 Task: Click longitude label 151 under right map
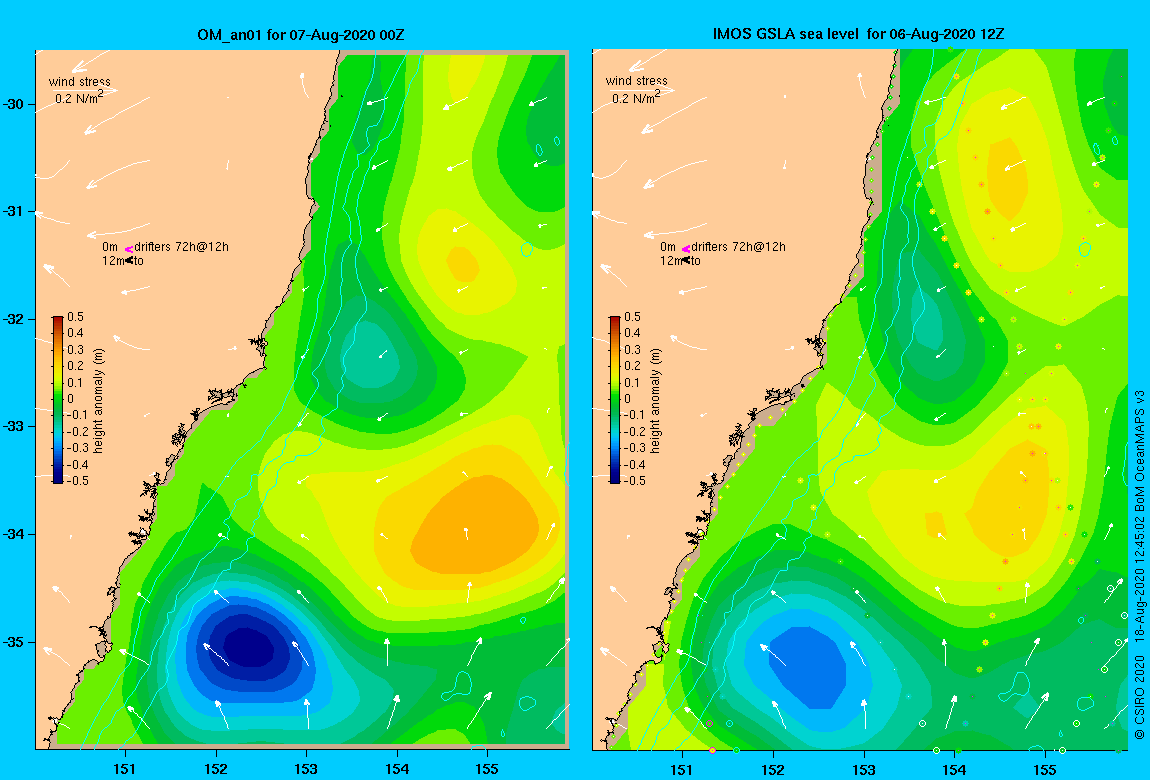pyautogui.click(x=682, y=770)
